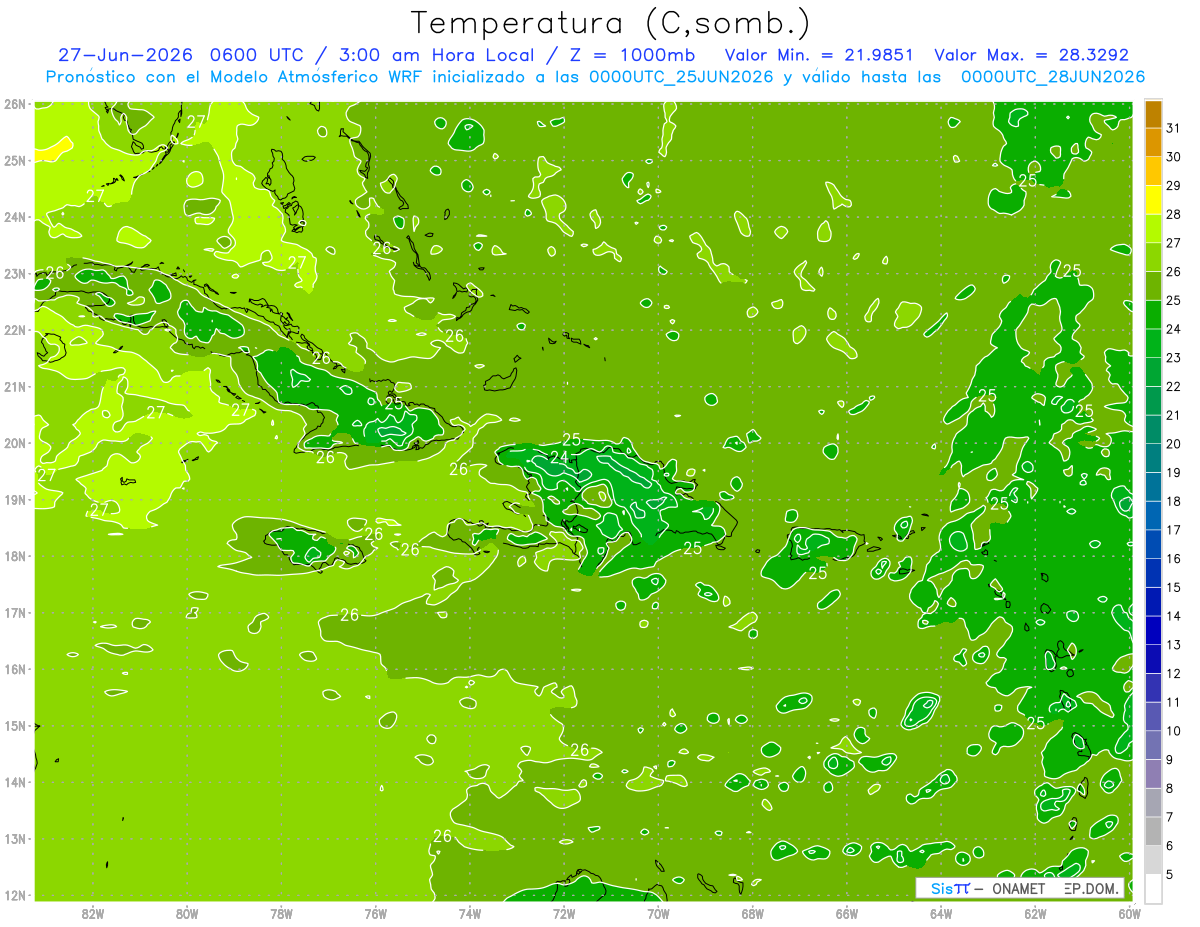Click the bright yellow colorbar swatch

tap(1153, 201)
